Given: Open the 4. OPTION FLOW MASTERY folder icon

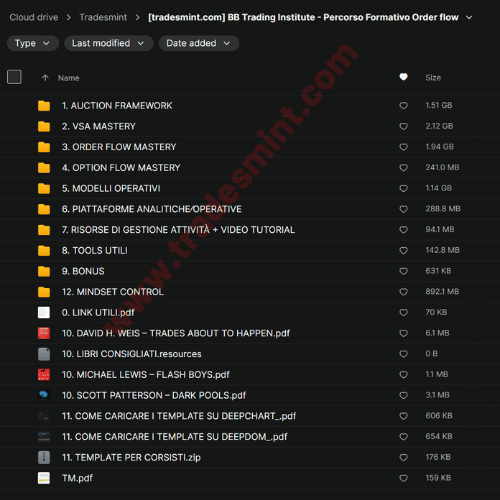Looking at the screenshot, I should (44, 168).
